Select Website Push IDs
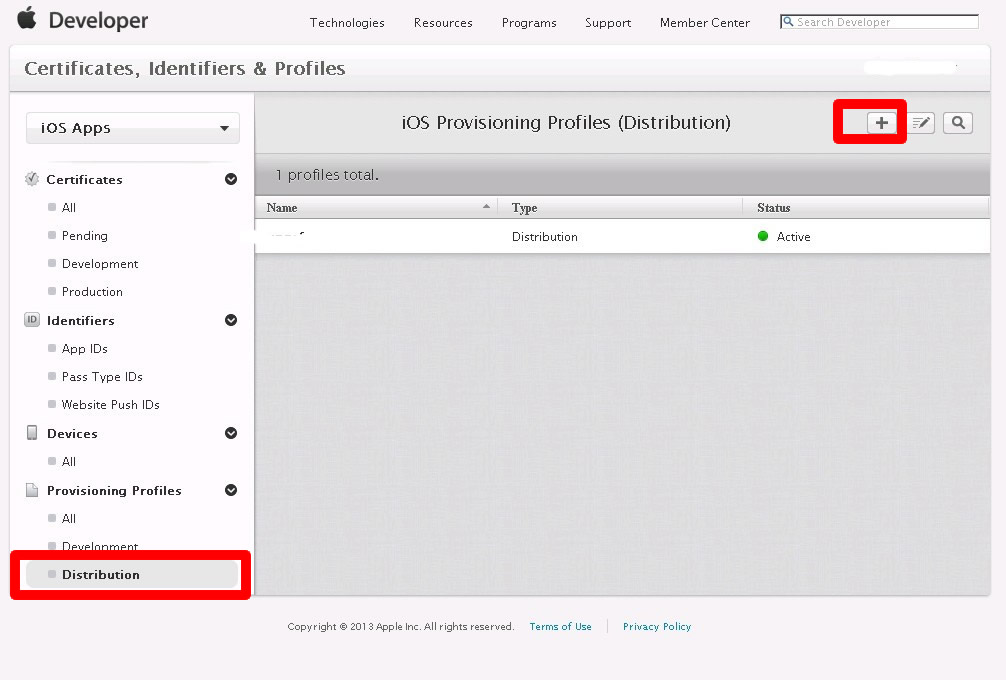The image size is (1006, 680). click(110, 404)
